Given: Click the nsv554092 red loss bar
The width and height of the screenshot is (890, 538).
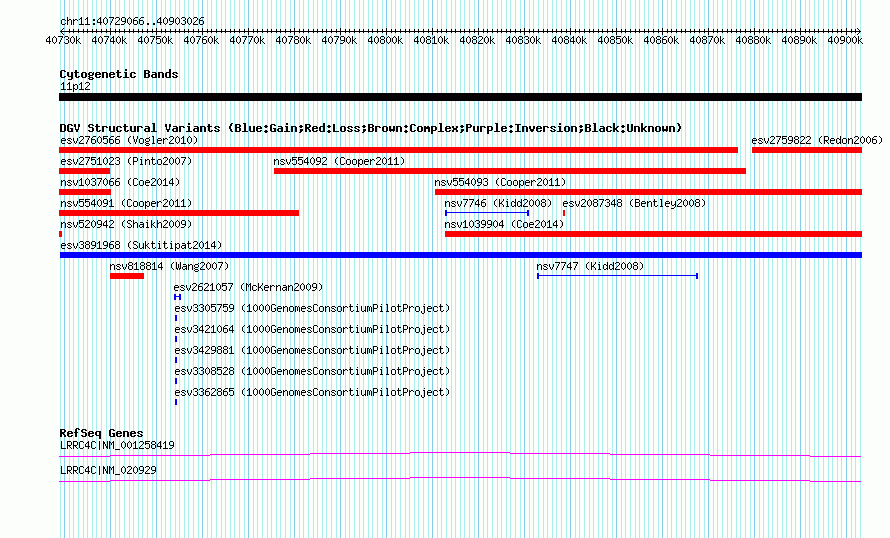Looking at the screenshot, I should tap(510, 171).
